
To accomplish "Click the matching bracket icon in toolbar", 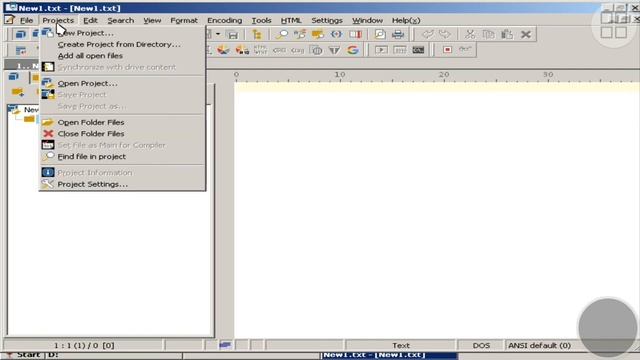I will (336, 34).
